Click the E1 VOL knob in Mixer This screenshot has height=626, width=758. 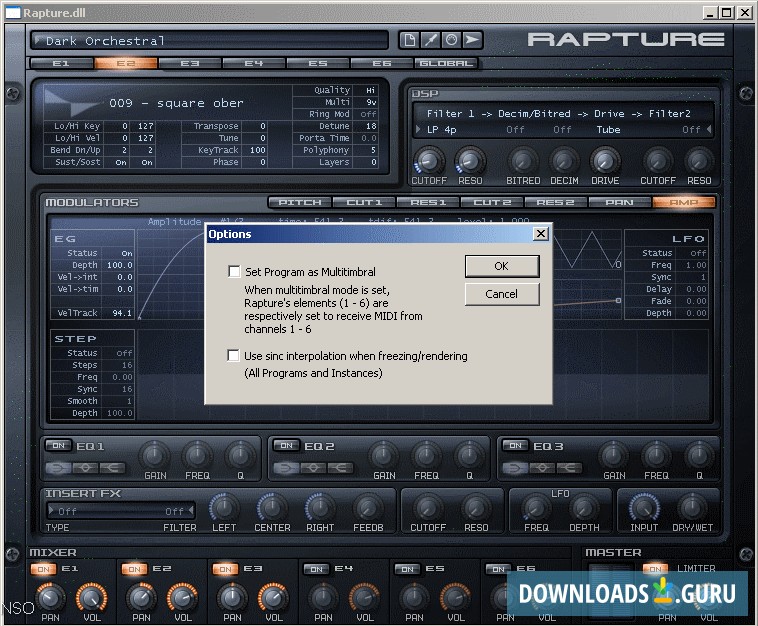90,597
